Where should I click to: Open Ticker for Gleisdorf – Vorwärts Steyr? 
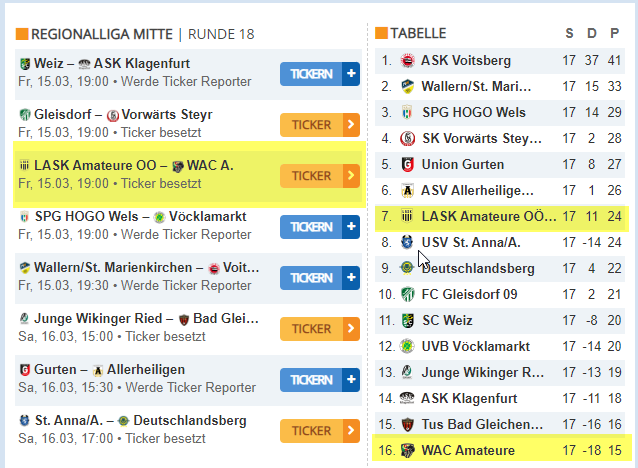tap(319, 124)
